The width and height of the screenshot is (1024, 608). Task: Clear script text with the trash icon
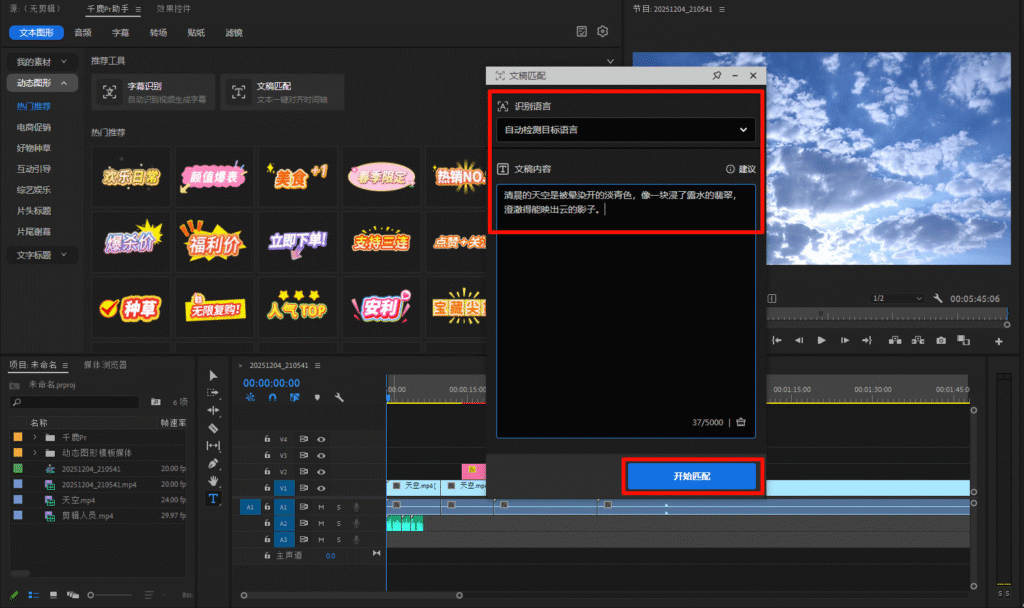741,422
